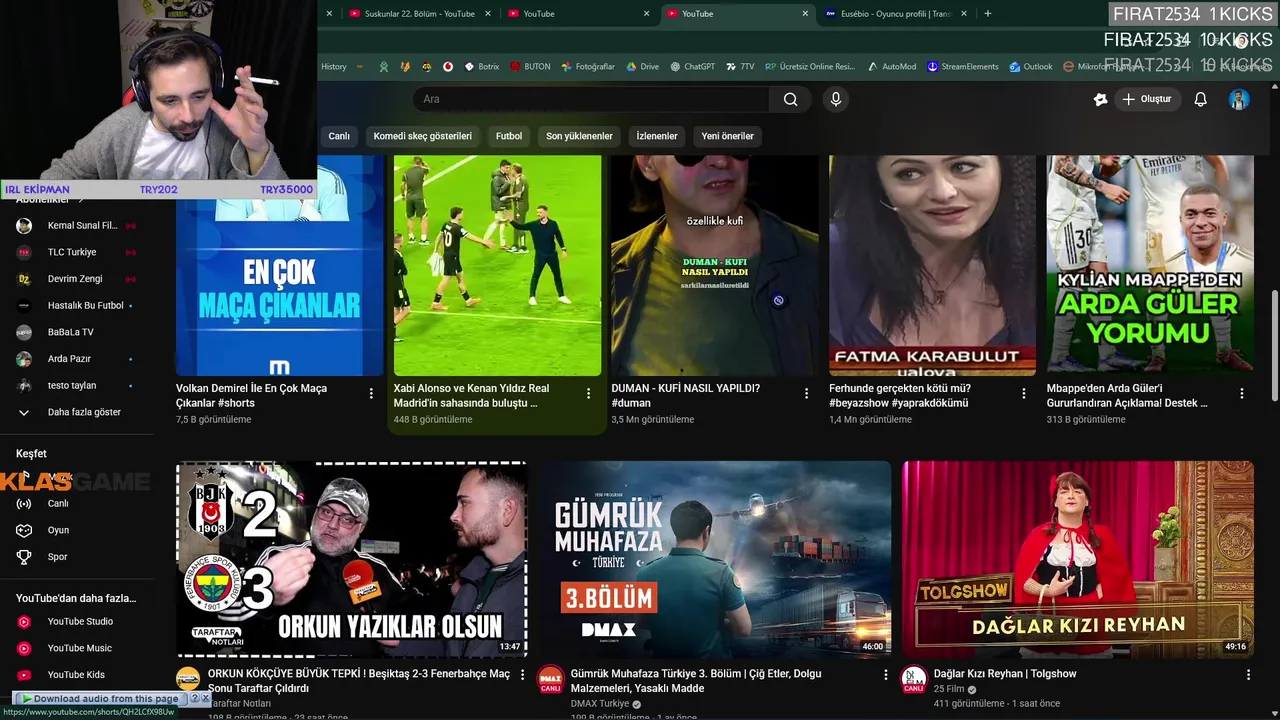Click the Oluştur create button
The image size is (1280, 720).
pos(1147,99)
